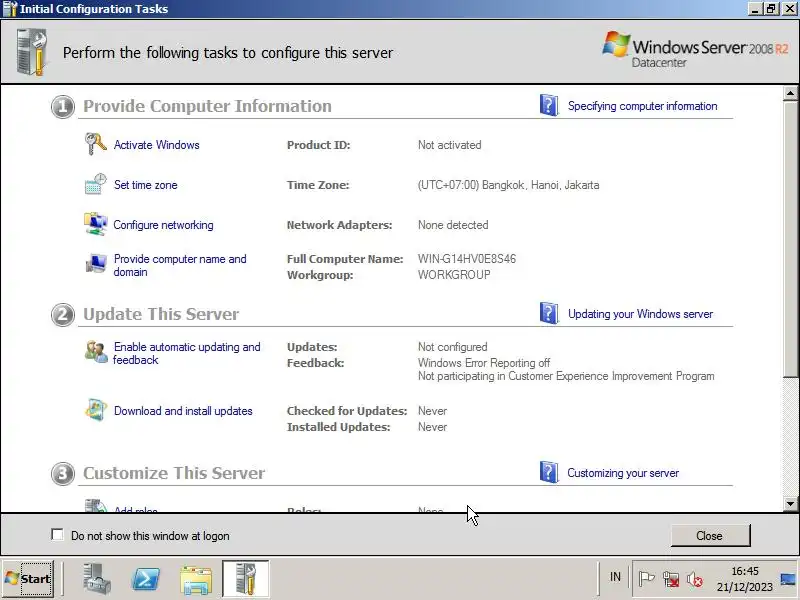The width and height of the screenshot is (800, 600).
Task: Click the Download and install updates icon
Action: [95, 410]
